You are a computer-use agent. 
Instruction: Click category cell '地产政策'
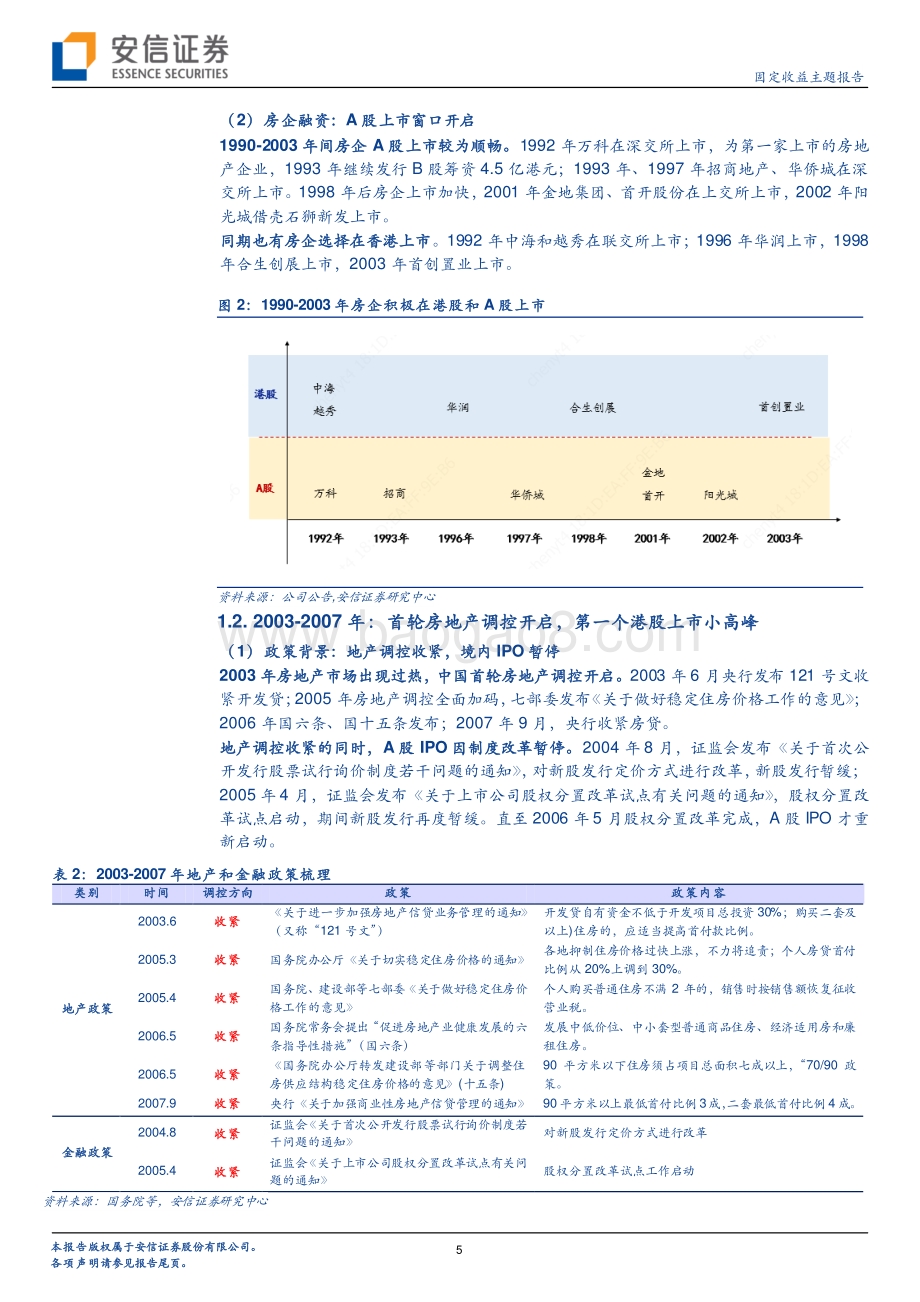pos(87,1008)
